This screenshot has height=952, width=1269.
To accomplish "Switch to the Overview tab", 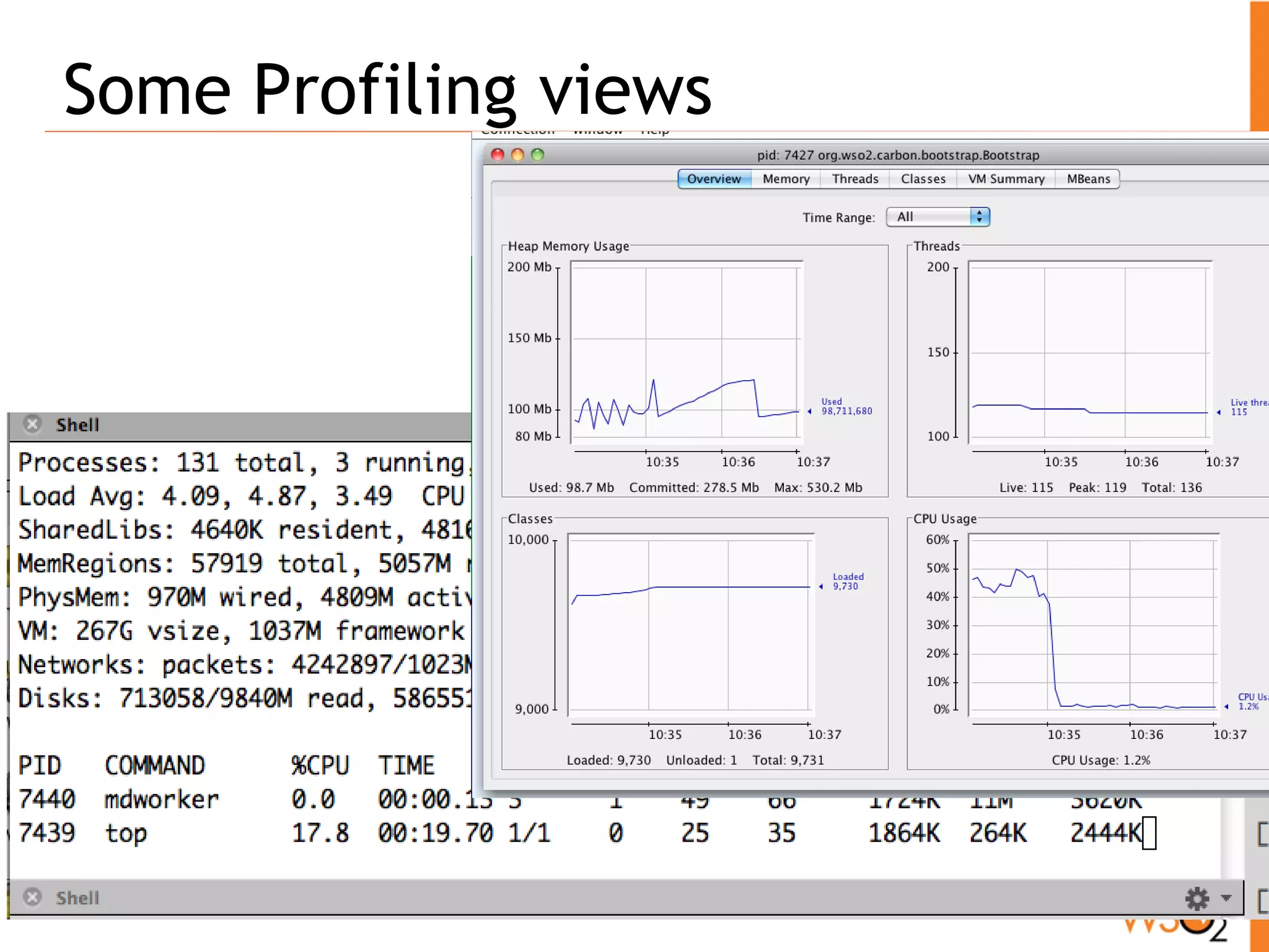I will [714, 179].
